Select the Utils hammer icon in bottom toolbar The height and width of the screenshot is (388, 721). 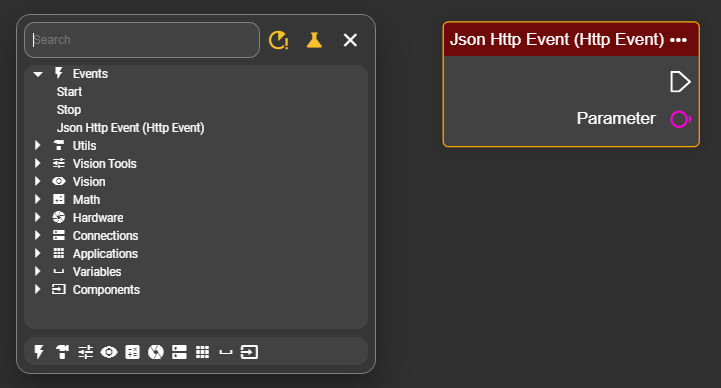pos(62,352)
